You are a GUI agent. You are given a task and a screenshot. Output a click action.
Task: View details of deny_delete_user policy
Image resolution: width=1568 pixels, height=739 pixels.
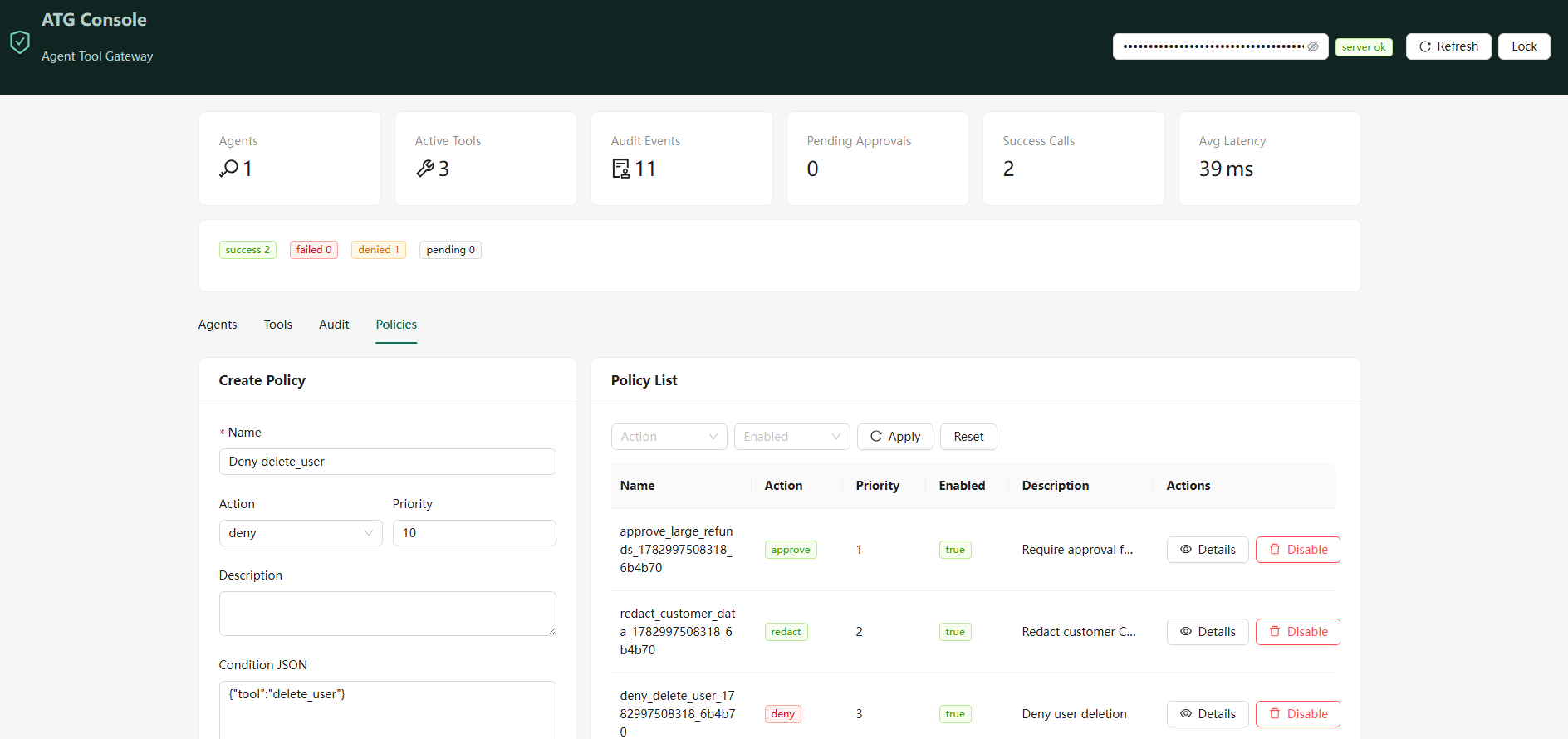1208,714
